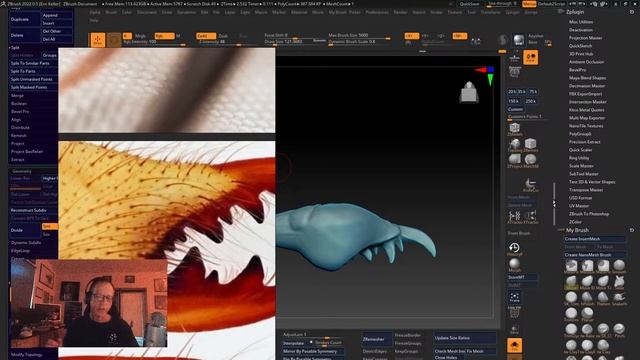Click the Split Masked Points button

coord(33,87)
